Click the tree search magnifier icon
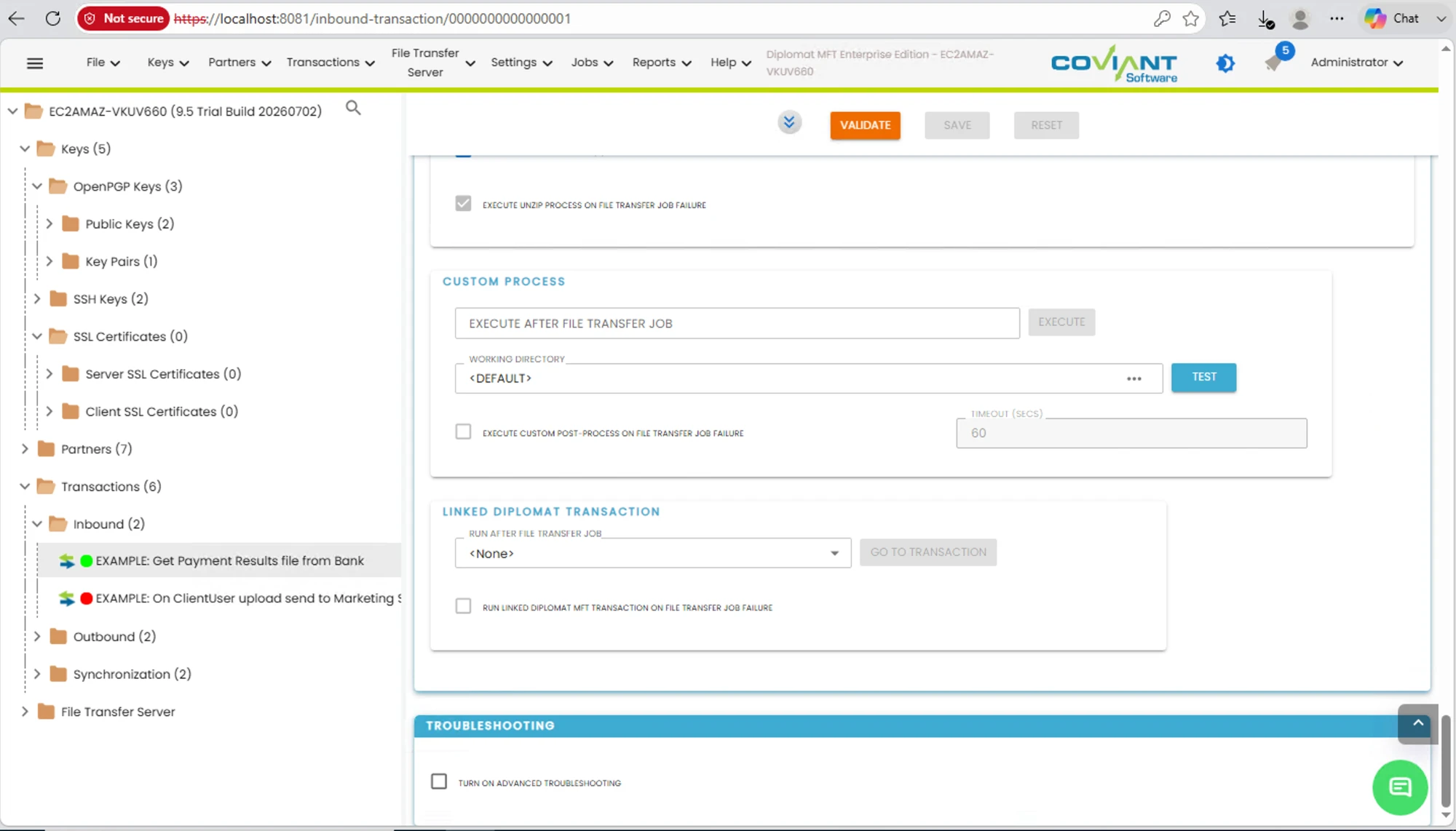The width and height of the screenshot is (1456, 831). click(x=353, y=108)
